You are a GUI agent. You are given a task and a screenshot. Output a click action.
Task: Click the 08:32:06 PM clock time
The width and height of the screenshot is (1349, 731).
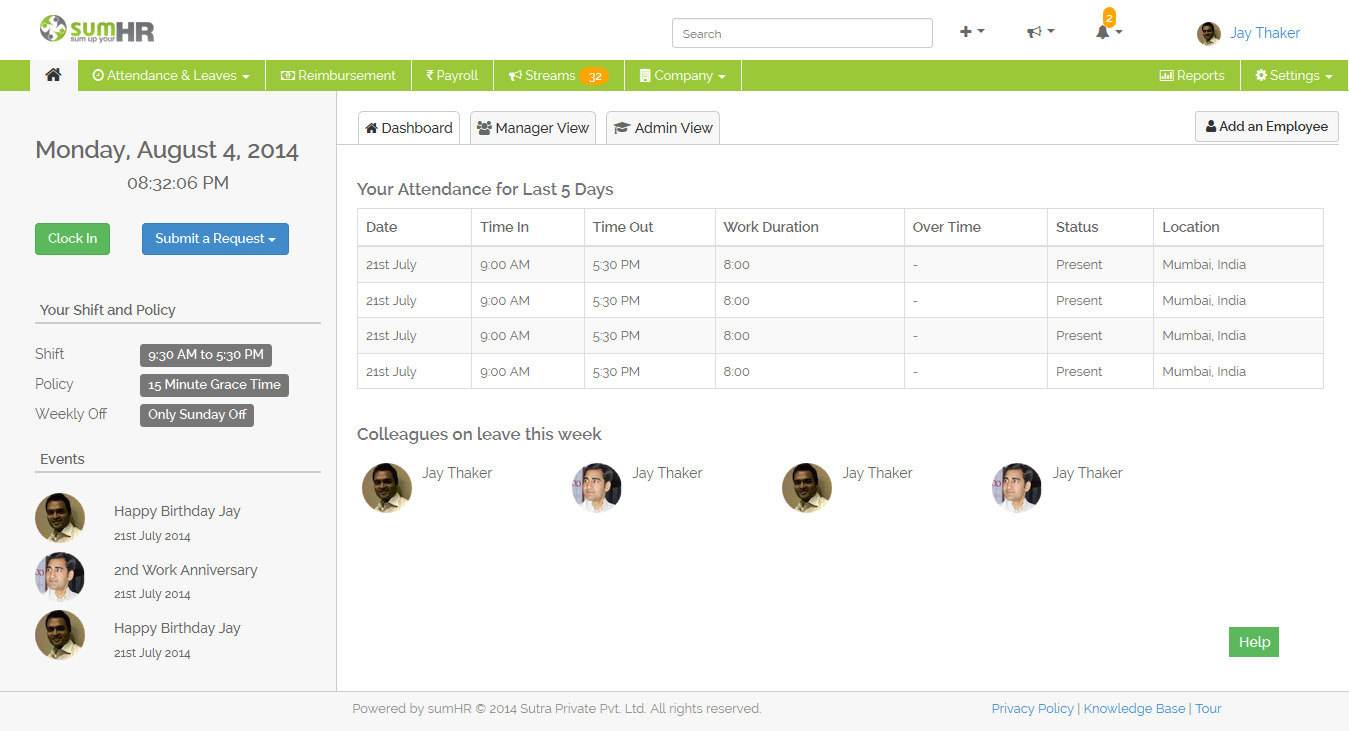click(x=178, y=183)
